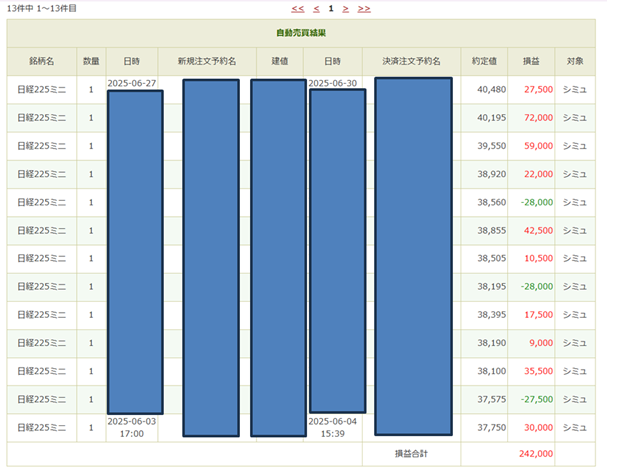This screenshot has height=470, width=623.
Task: Click the 新規注文予約名 column header
Action: [207, 61]
